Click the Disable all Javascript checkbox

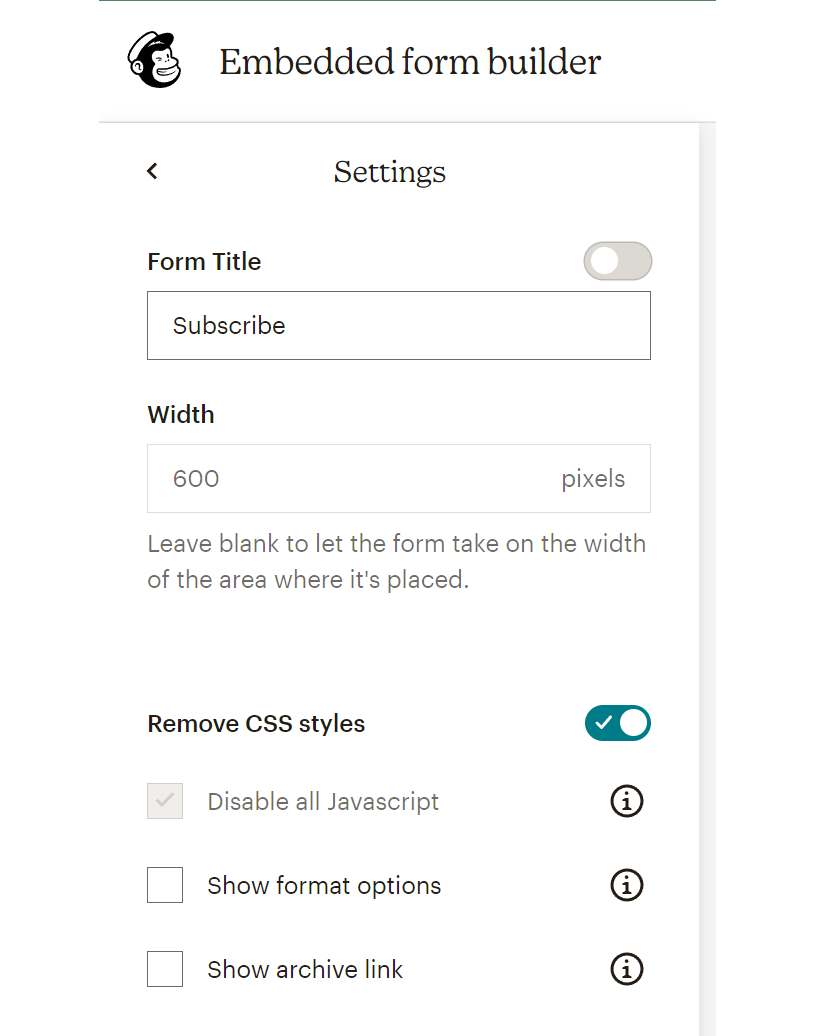165,801
